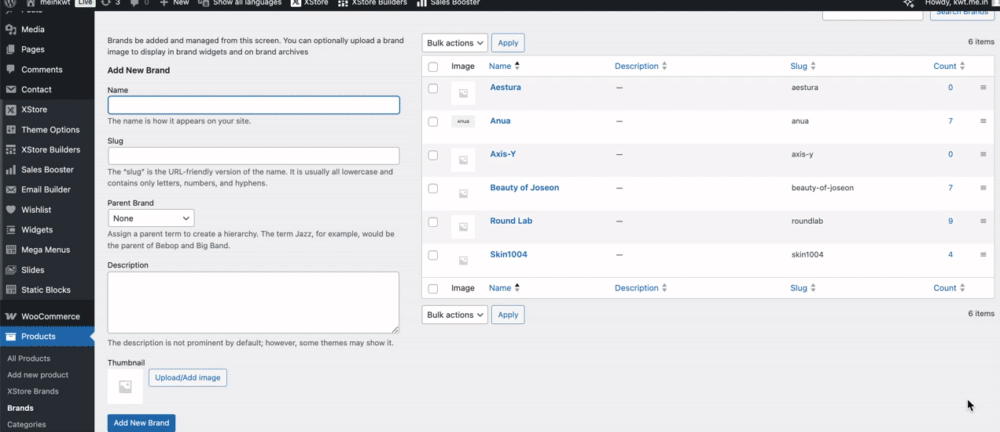Check the Beauty of Joseon row checkbox

pyautogui.click(x=433, y=188)
